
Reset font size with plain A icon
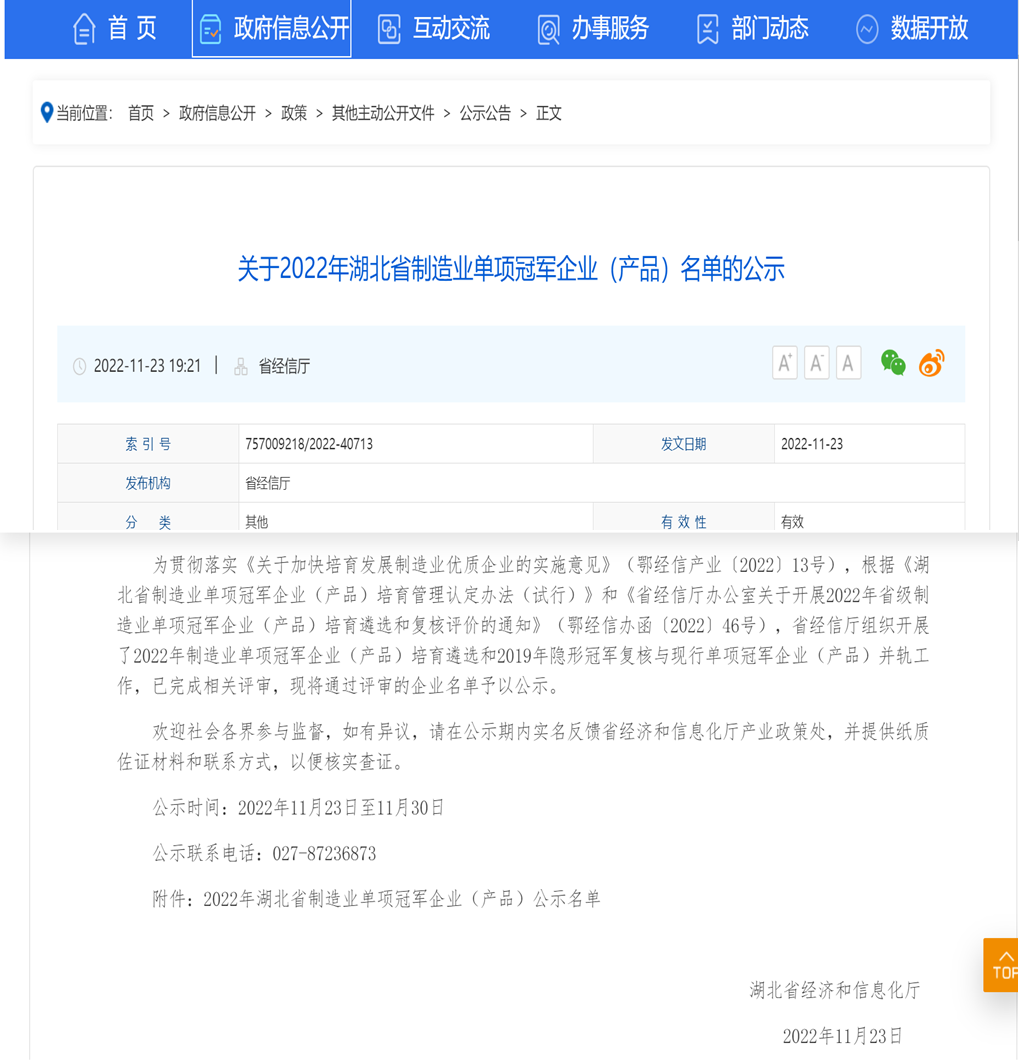tap(848, 363)
